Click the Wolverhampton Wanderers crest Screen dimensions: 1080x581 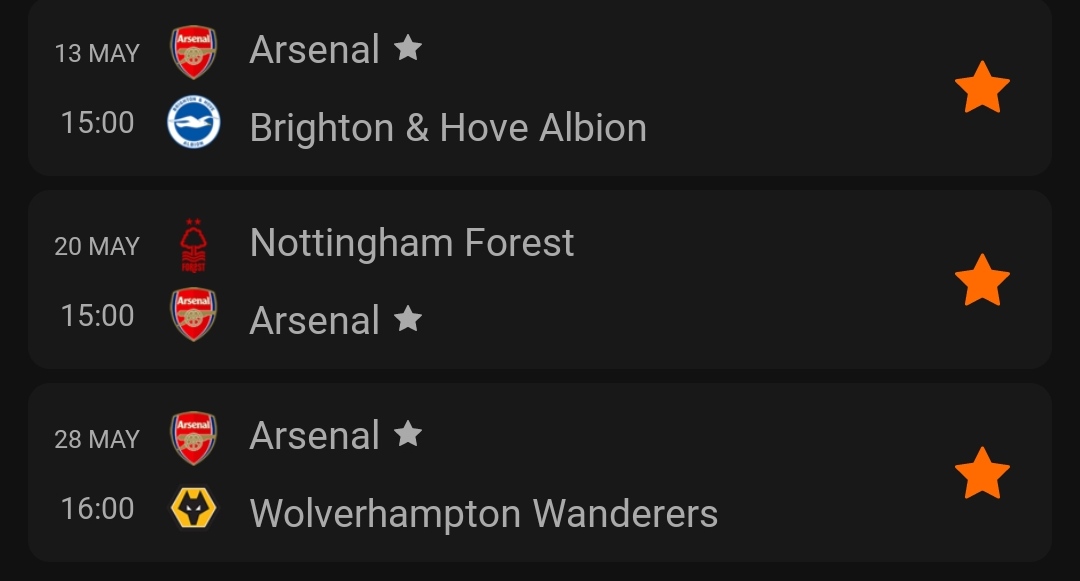pos(194,508)
